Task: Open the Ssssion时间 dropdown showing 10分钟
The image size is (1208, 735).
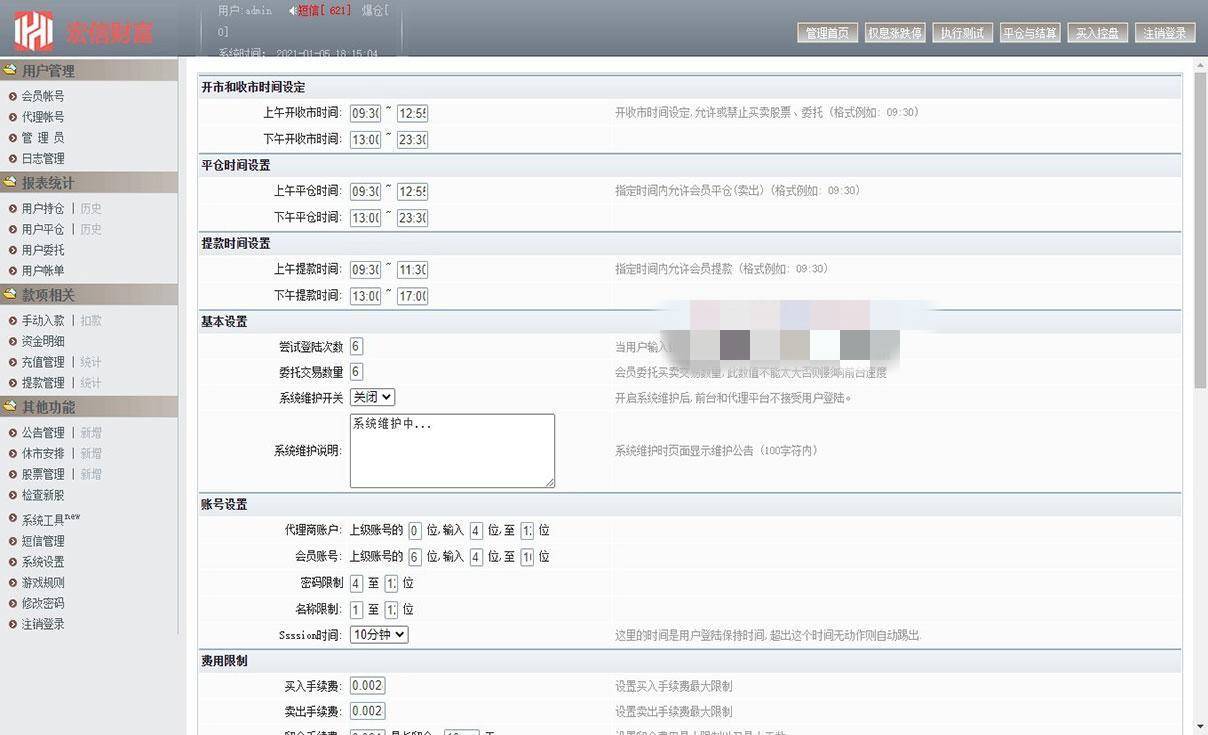Action: click(377, 634)
